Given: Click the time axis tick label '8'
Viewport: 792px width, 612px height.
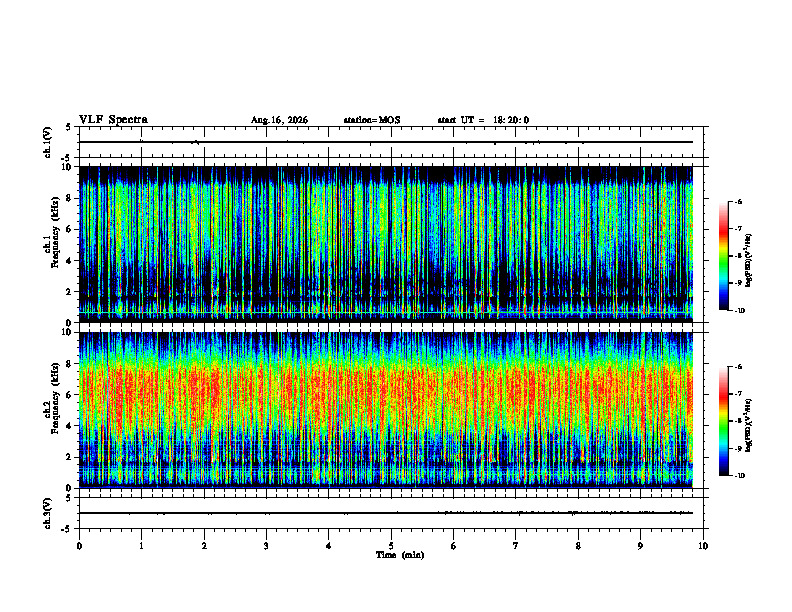Looking at the screenshot, I should coord(578,546).
